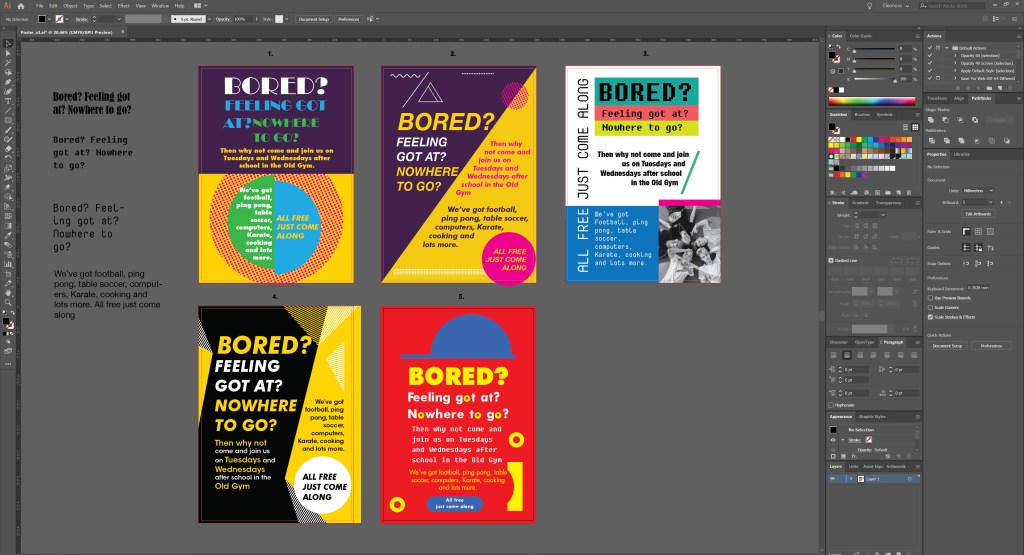Screen dimensions: 1024x555
Task: Click the Edit Artboards button
Action: coord(976,213)
